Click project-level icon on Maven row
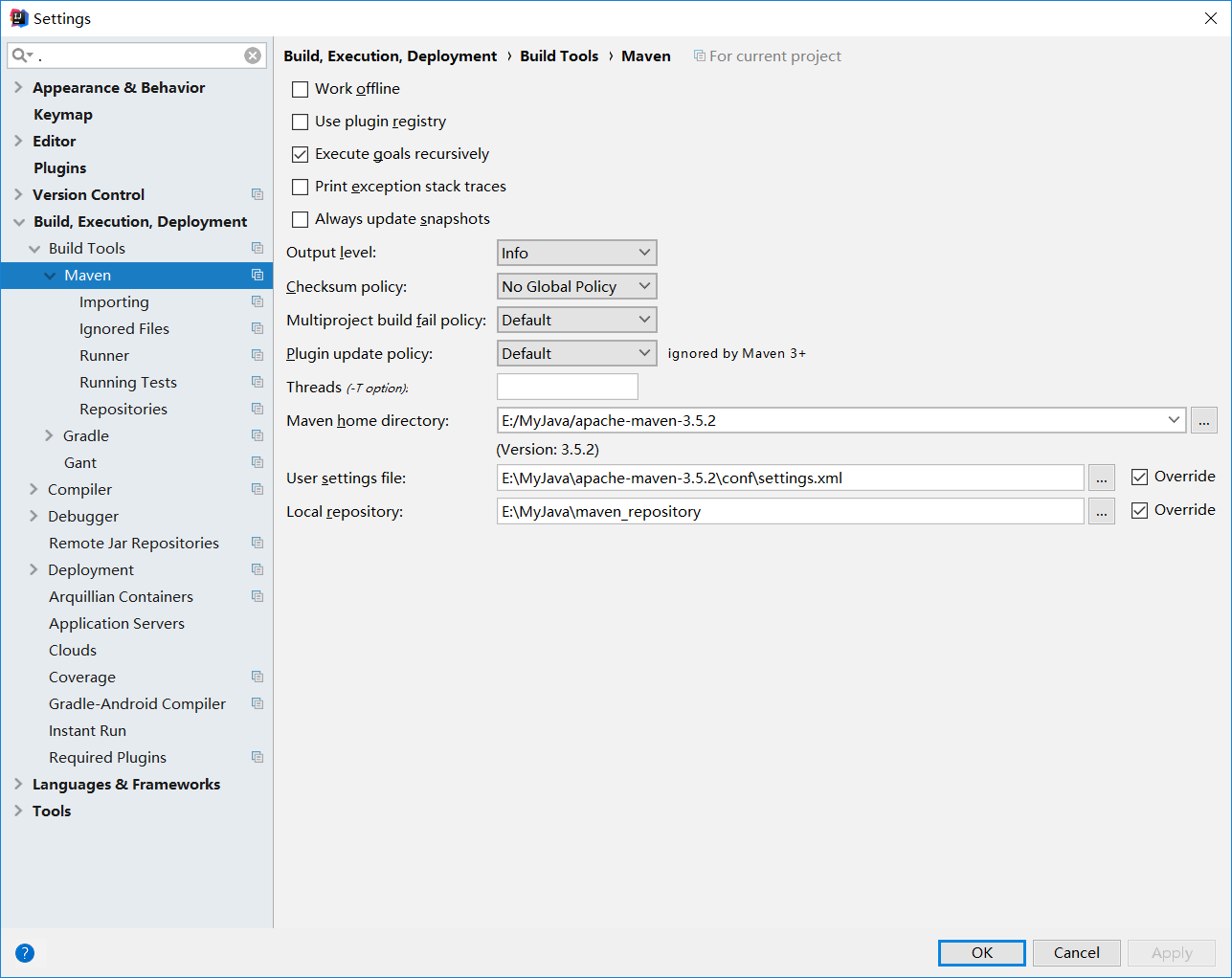Viewport: 1232px width, 978px height. pyautogui.click(x=258, y=275)
